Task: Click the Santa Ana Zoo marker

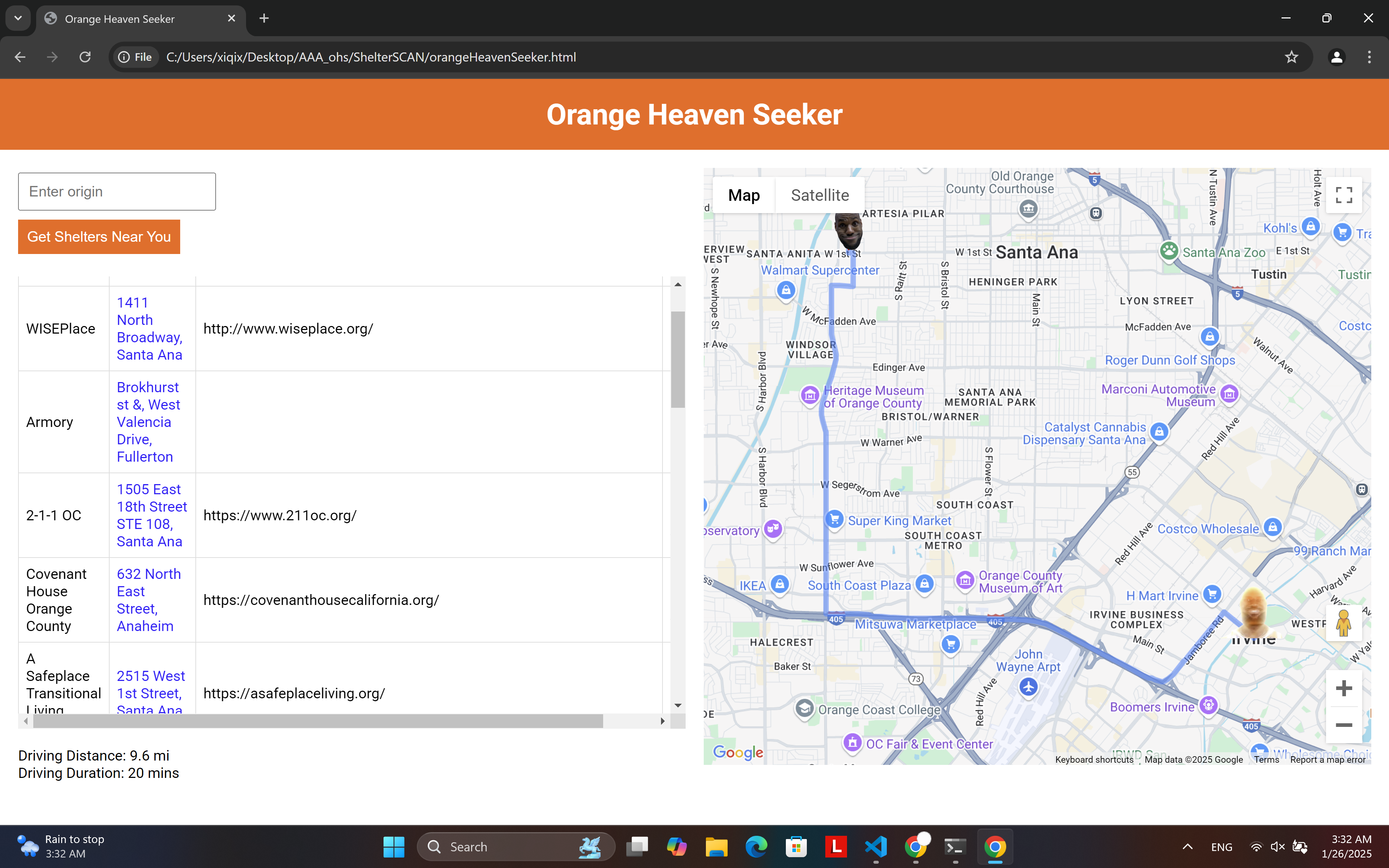Action: (1169, 251)
